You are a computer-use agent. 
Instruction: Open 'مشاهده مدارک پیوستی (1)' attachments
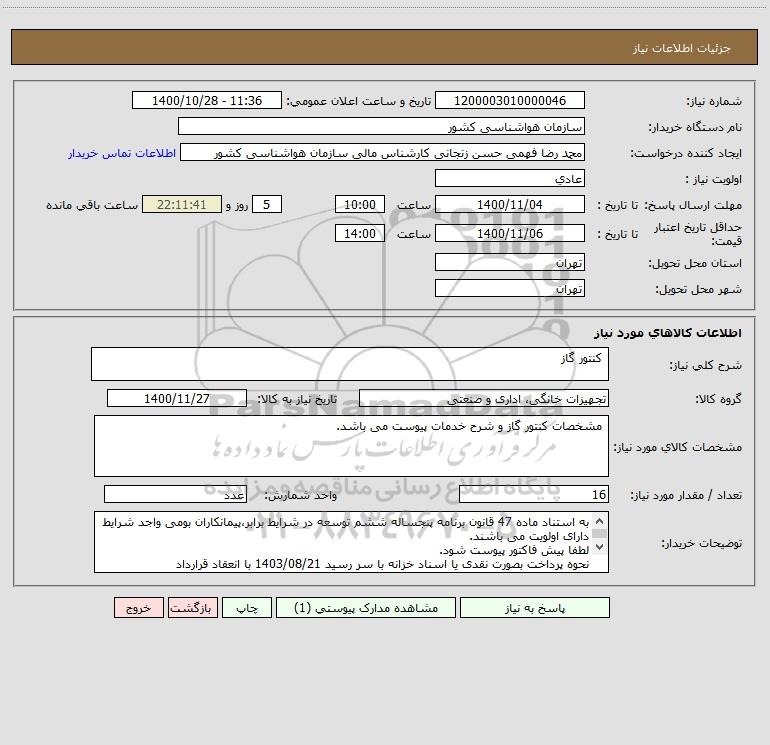pyautogui.click(x=366, y=608)
